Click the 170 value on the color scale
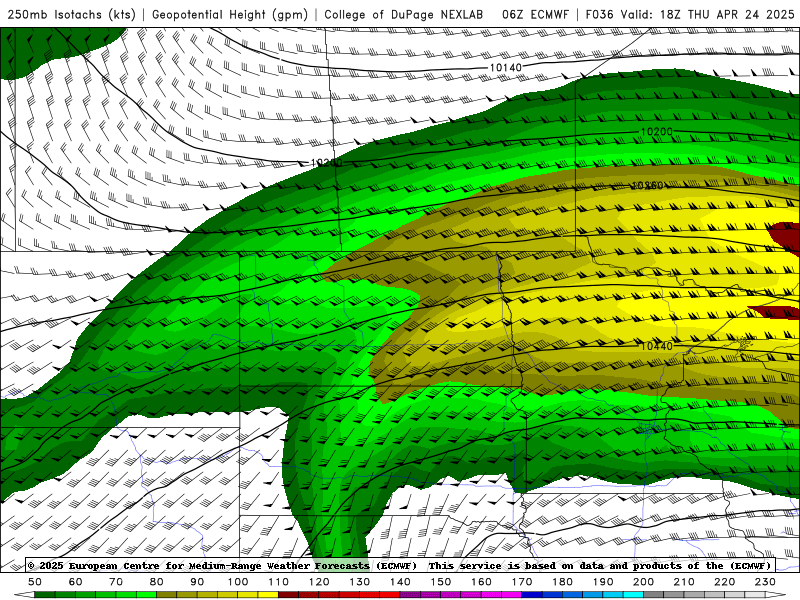The height and width of the screenshot is (600, 800). (x=522, y=582)
